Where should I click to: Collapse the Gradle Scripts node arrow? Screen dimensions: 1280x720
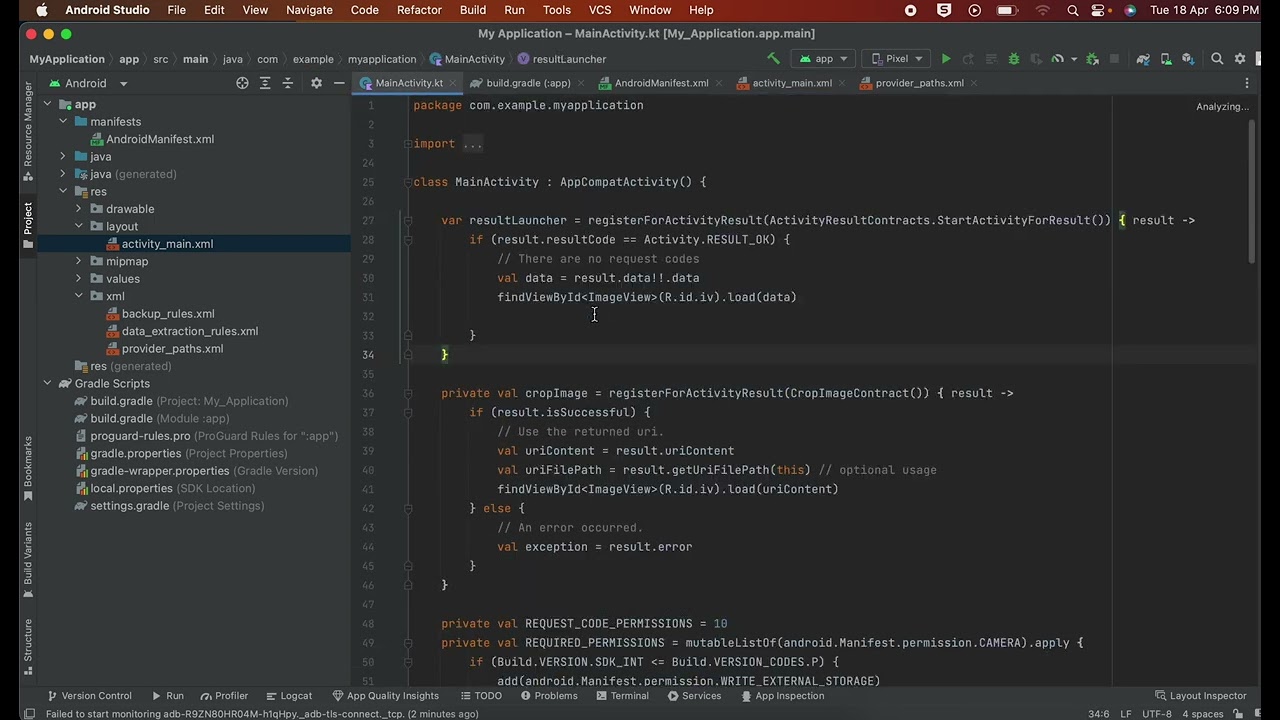pyautogui.click(x=47, y=384)
